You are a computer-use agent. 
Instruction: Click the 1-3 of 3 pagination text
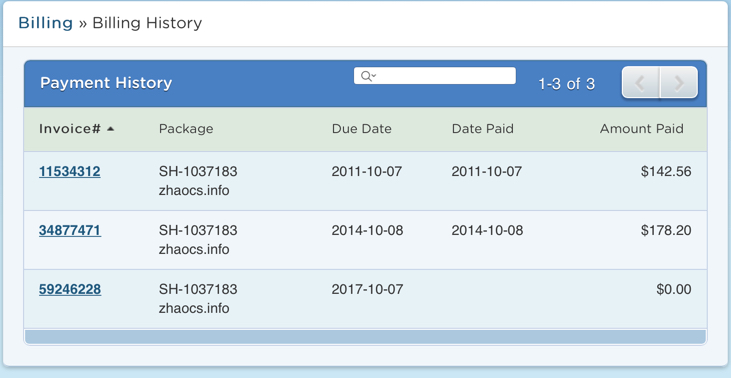click(x=566, y=84)
